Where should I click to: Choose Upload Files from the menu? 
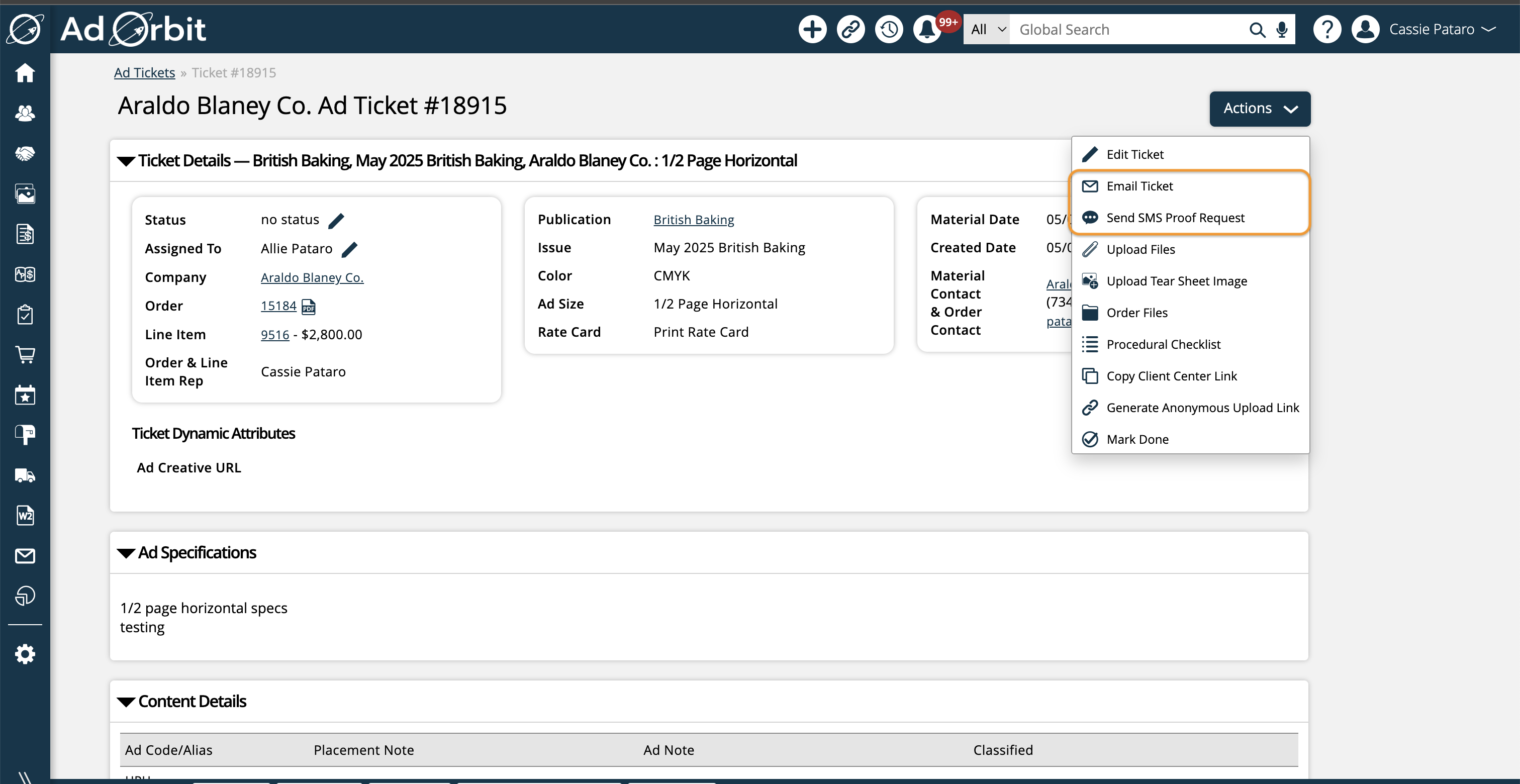[1190, 249]
